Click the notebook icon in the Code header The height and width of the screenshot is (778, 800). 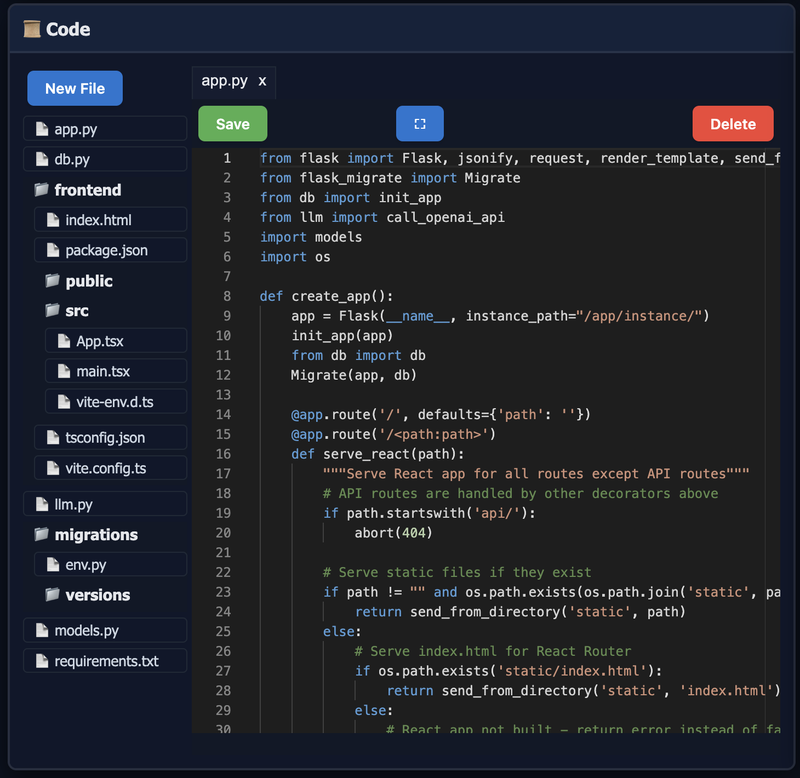tap(31, 29)
